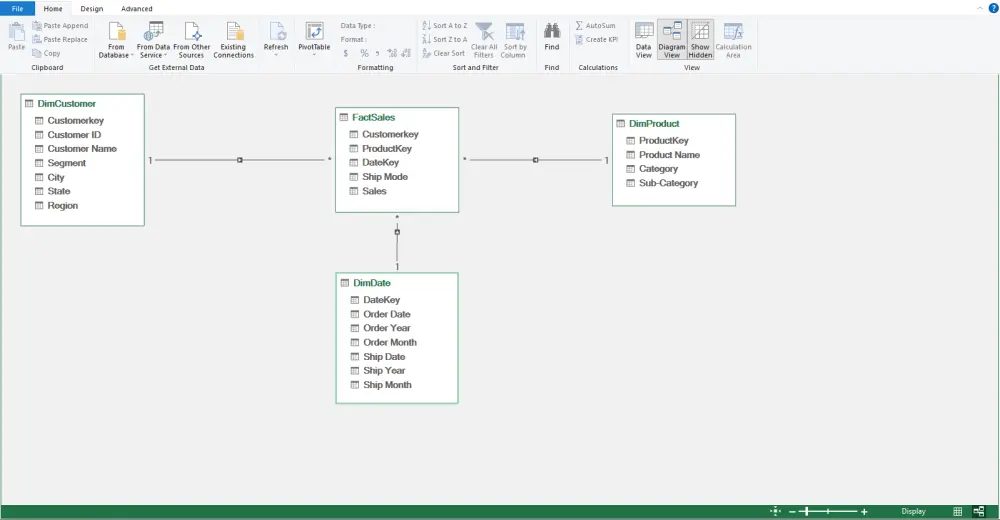Sort A to Z
Image resolution: width=1000 pixels, height=520 pixels.
pyautogui.click(x=445, y=26)
